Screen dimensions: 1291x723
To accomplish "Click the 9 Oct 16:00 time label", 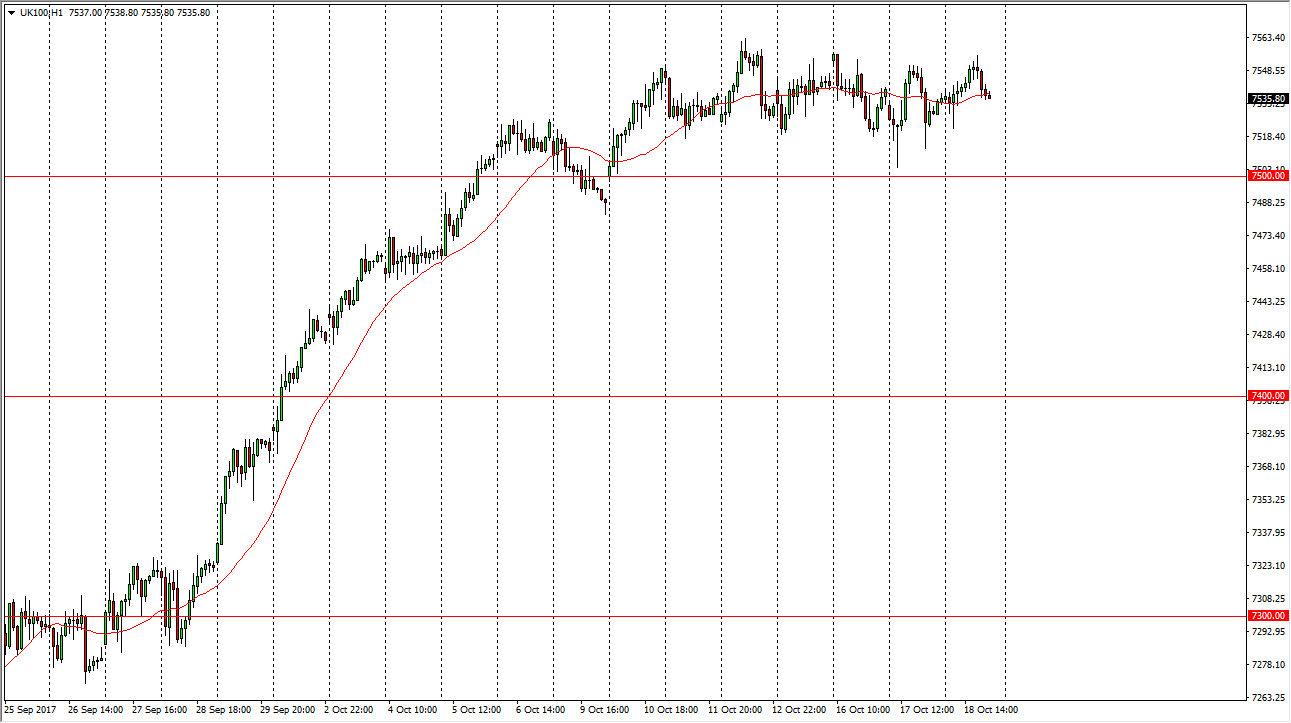I will [x=607, y=710].
